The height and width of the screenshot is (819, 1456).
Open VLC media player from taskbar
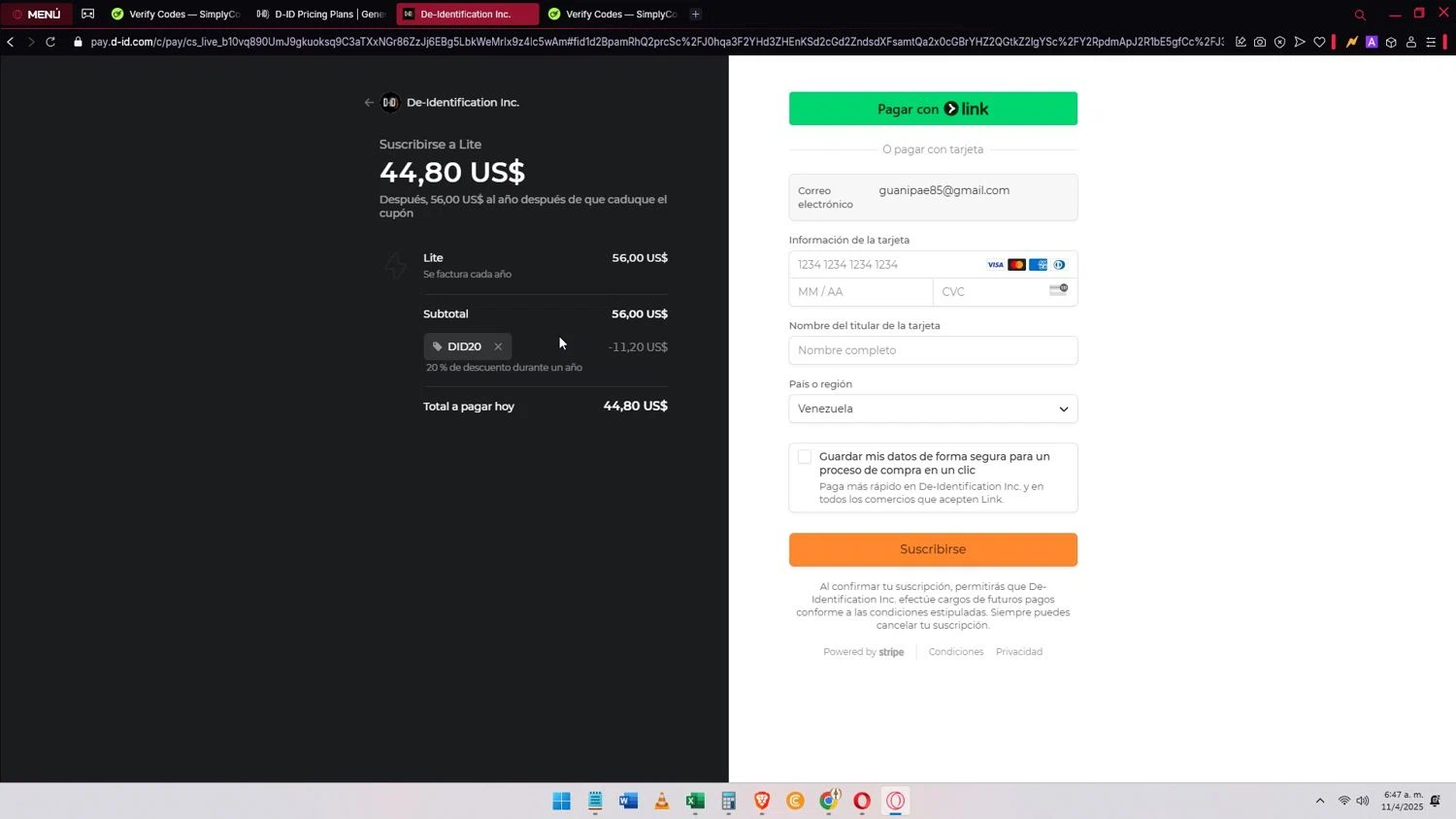[x=662, y=801]
